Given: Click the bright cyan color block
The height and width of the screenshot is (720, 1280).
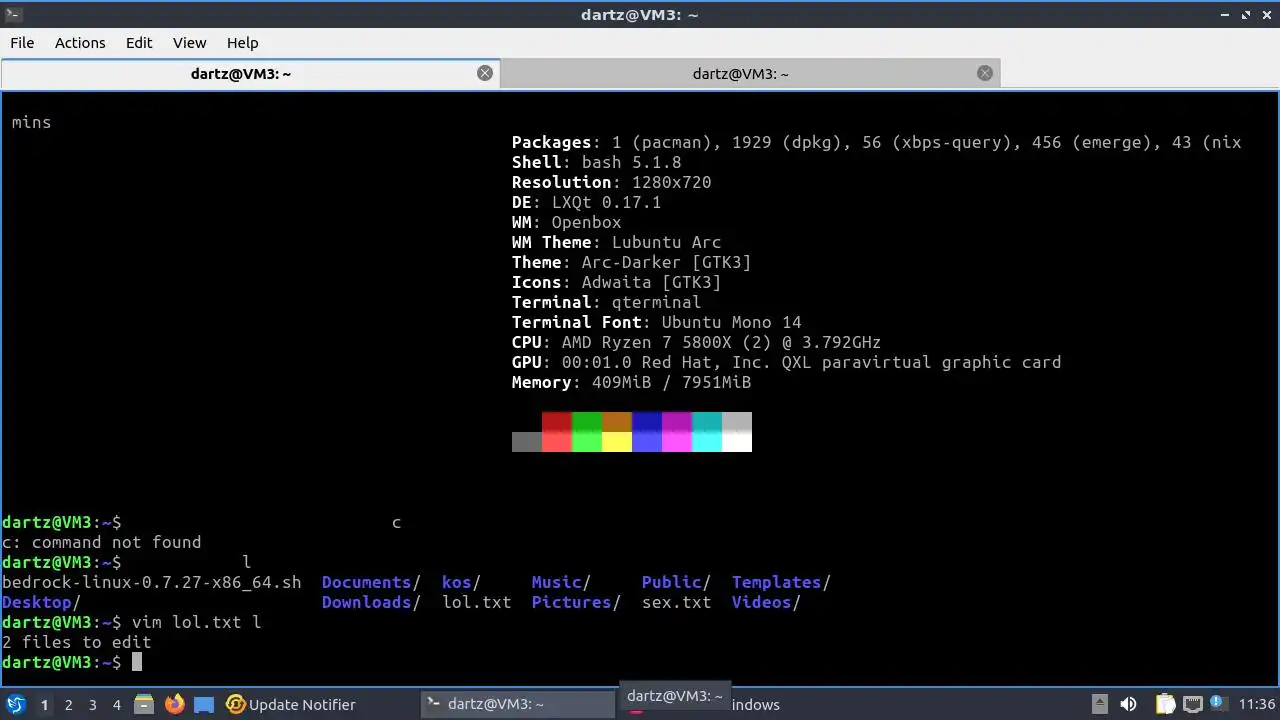Looking at the screenshot, I should 707,442.
